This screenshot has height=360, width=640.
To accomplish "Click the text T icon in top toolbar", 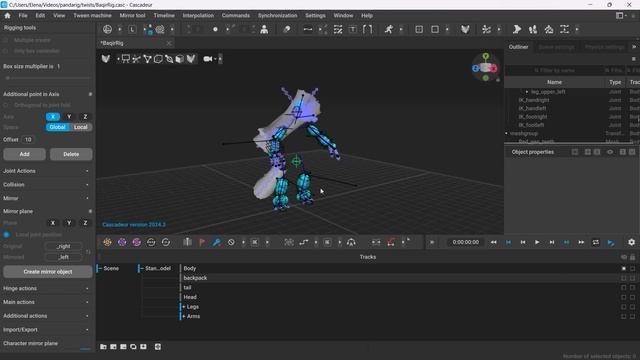I will point(353,29).
